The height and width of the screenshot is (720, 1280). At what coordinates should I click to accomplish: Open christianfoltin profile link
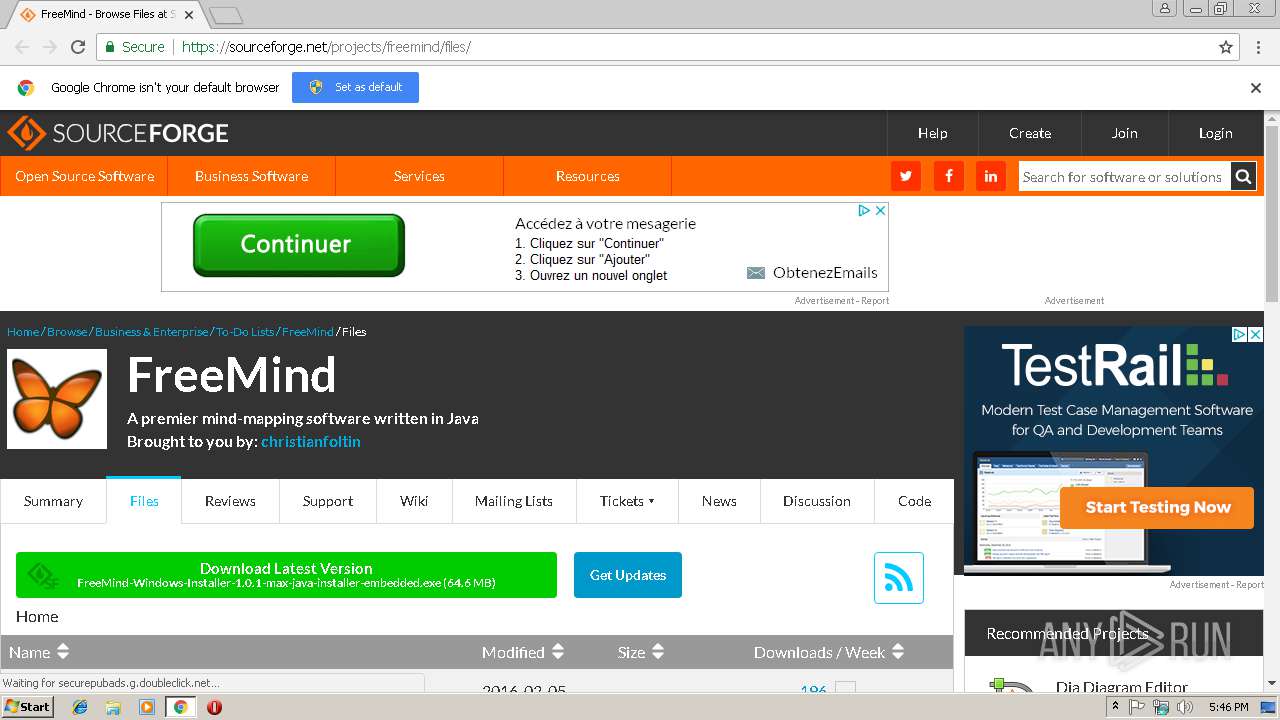311,441
